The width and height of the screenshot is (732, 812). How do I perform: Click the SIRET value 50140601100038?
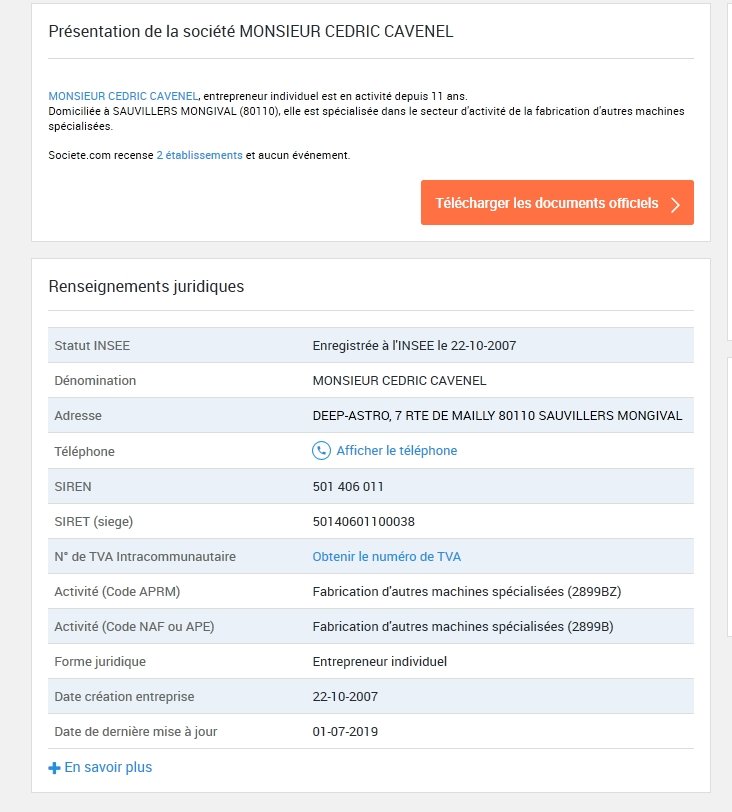[x=363, y=521]
